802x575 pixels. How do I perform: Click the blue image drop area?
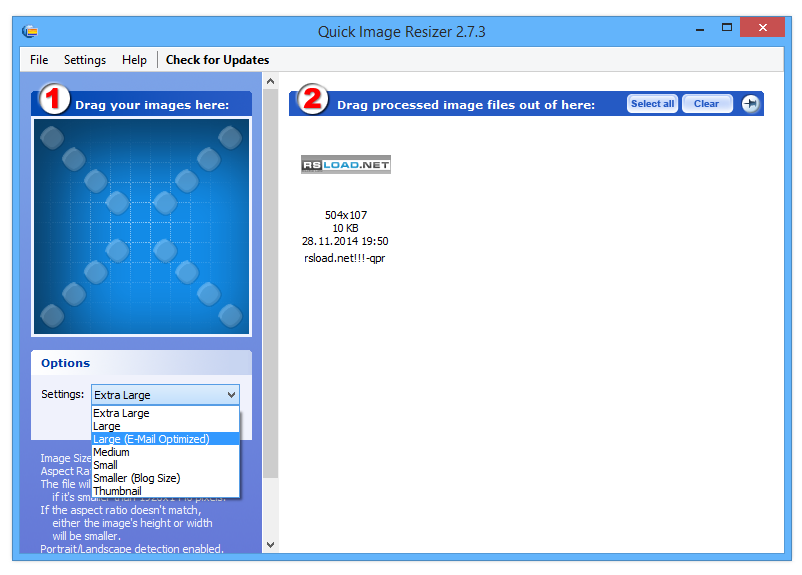[141, 227]
